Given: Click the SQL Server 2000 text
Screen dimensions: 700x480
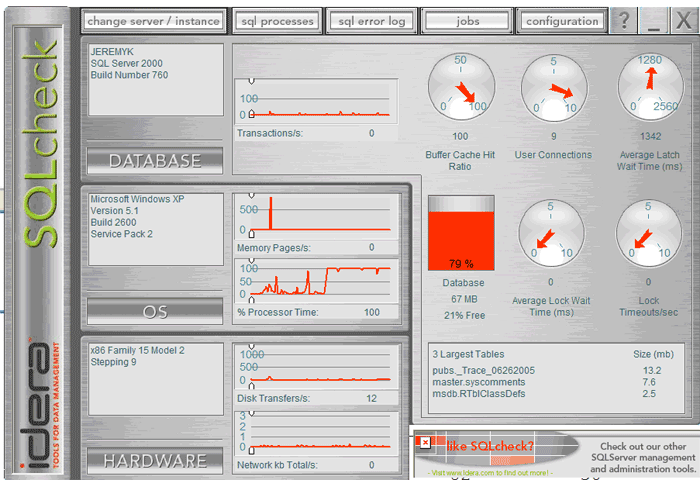Looking at the screenshot, I should pyautogui.click(x=126, y=63).
